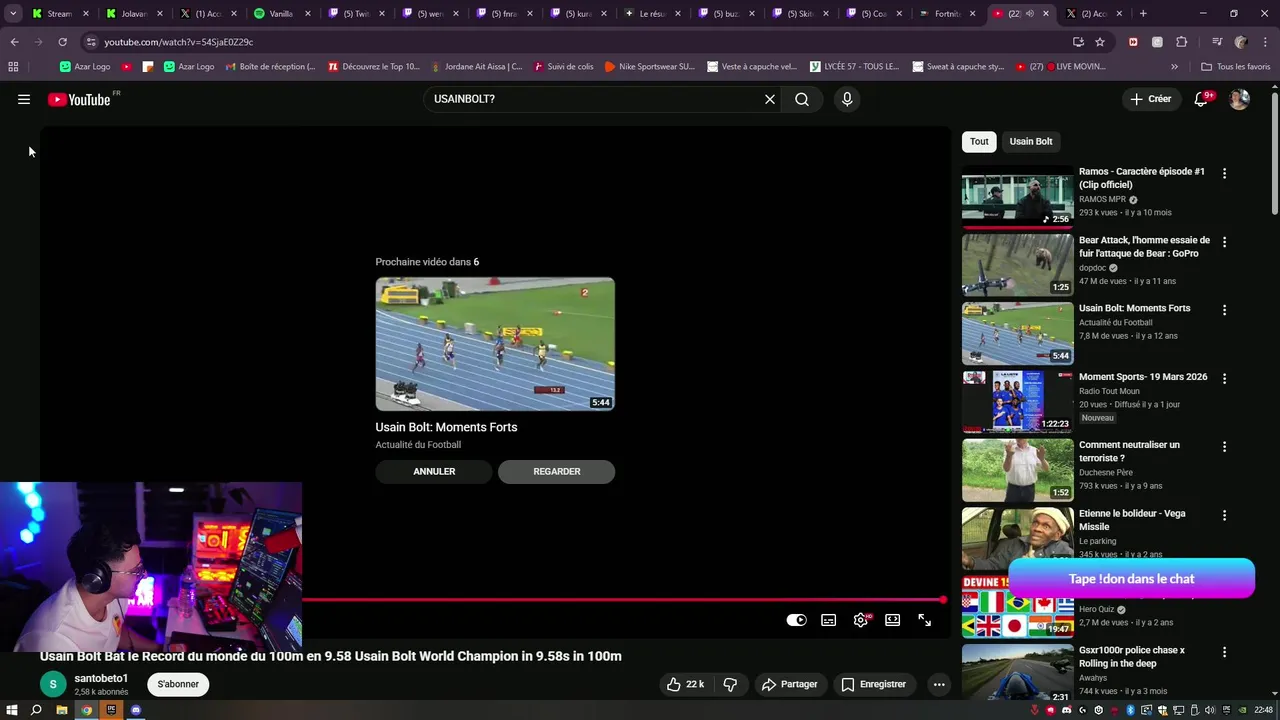Dislike the video
The width and height of the screenshot is (1280, 720).
click(730, 684)
